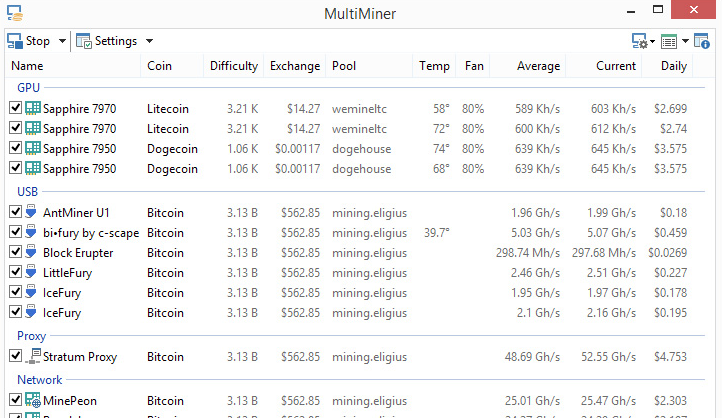
Task: Sort by the Difficulty column header
Action: point(234,66)
